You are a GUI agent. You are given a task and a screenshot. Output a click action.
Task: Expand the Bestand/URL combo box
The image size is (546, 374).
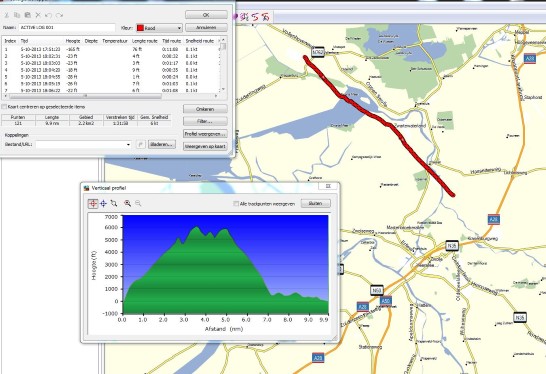click(x=128, y=144)
